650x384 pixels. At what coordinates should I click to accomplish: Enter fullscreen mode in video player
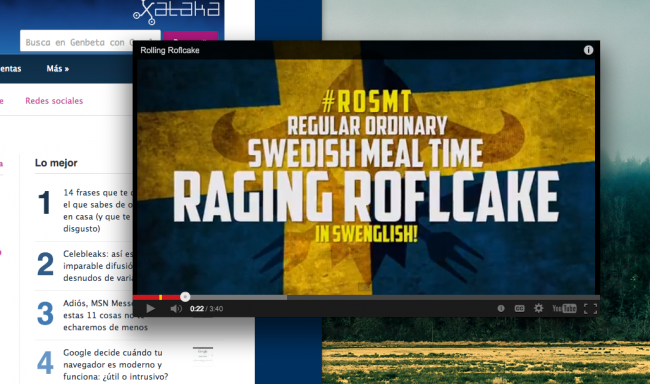(x=590, y=309)
